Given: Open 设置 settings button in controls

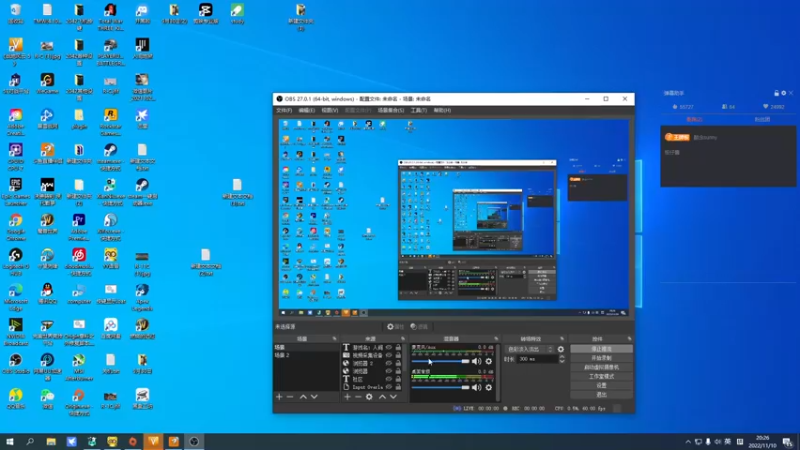Looking at the screenshot, I should 602,386.
